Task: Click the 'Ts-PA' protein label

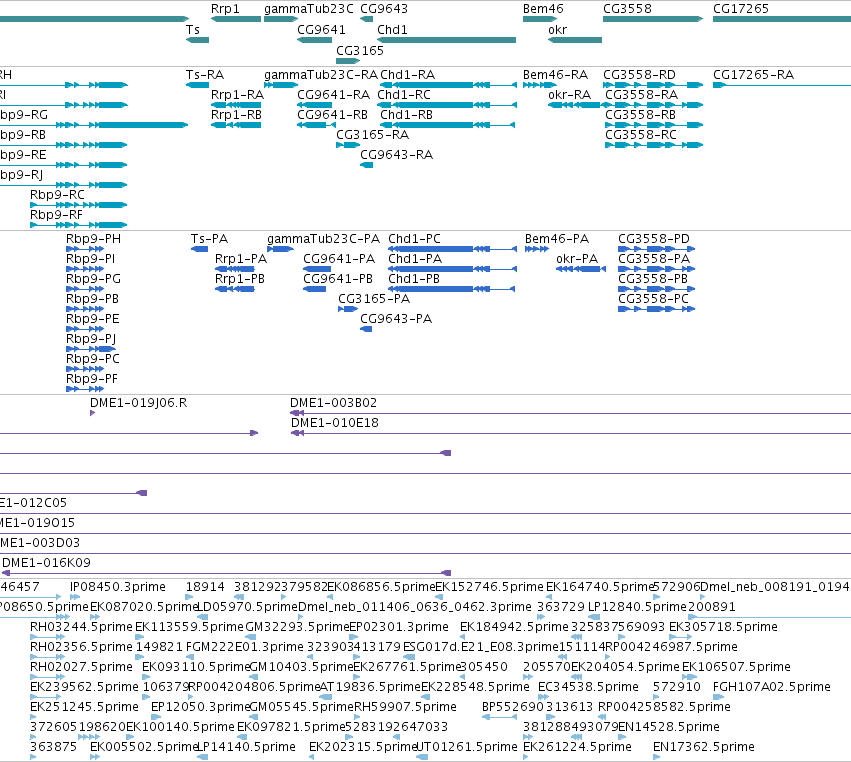Action: pyautogui.click(x=209, y=239)
